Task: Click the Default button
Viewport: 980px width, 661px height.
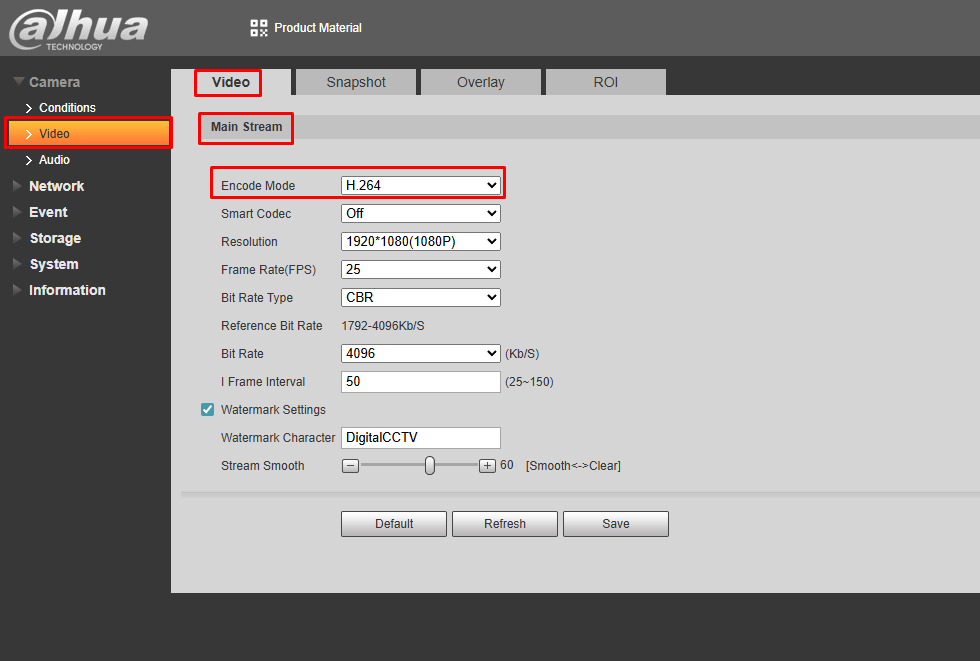Action: tap(394, 524)
